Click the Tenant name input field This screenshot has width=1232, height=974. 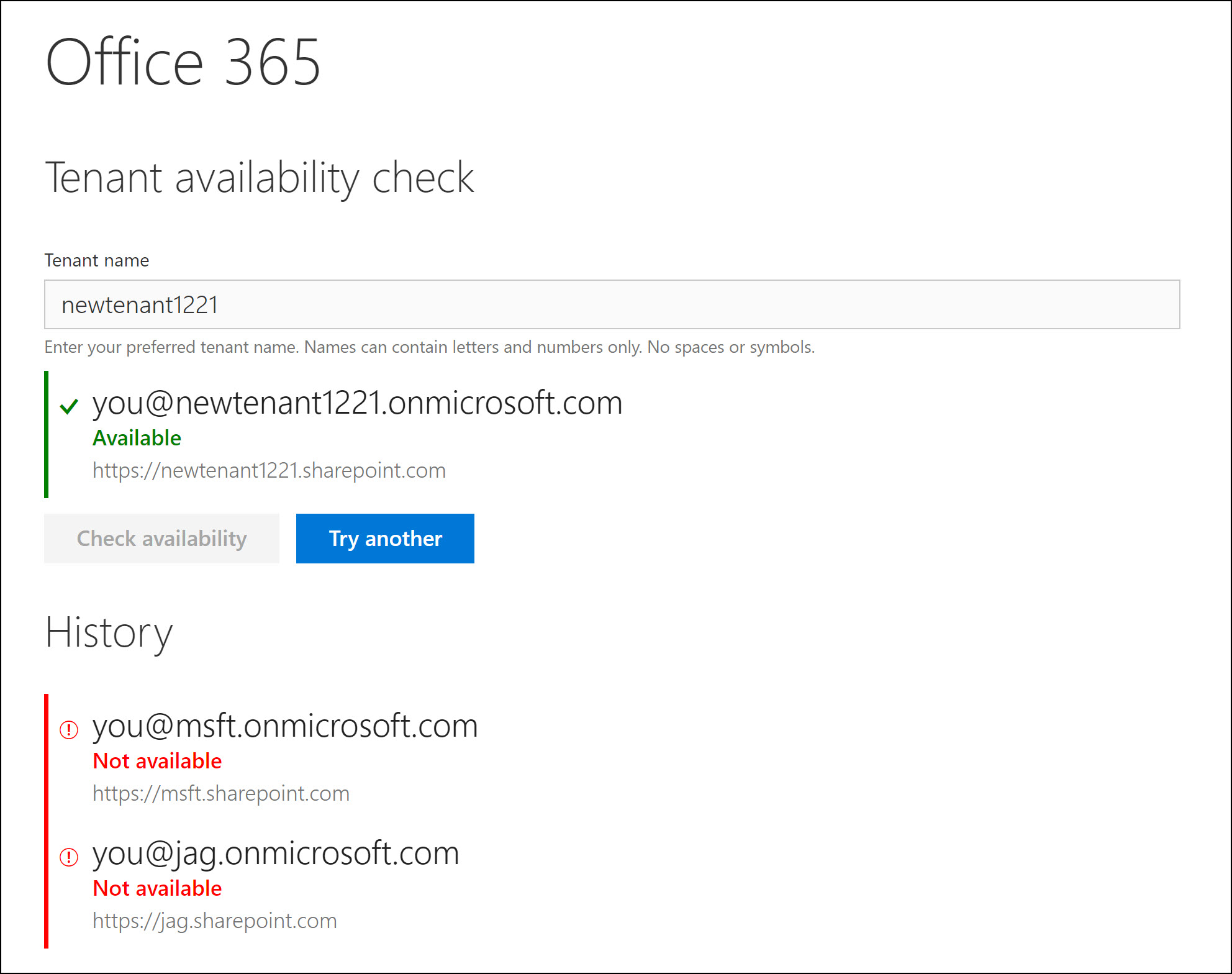[x=612, y=304]
